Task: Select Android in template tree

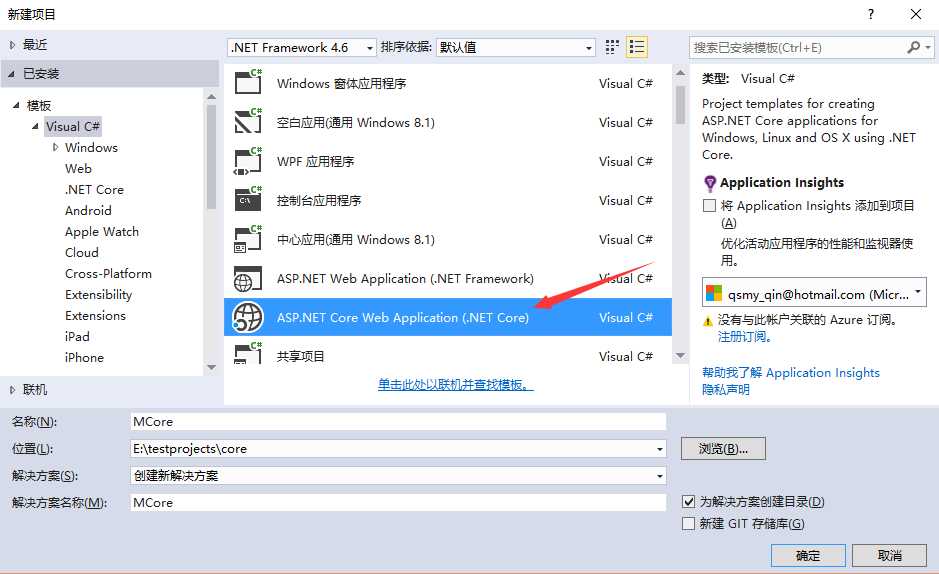Action: pos(88,211)
